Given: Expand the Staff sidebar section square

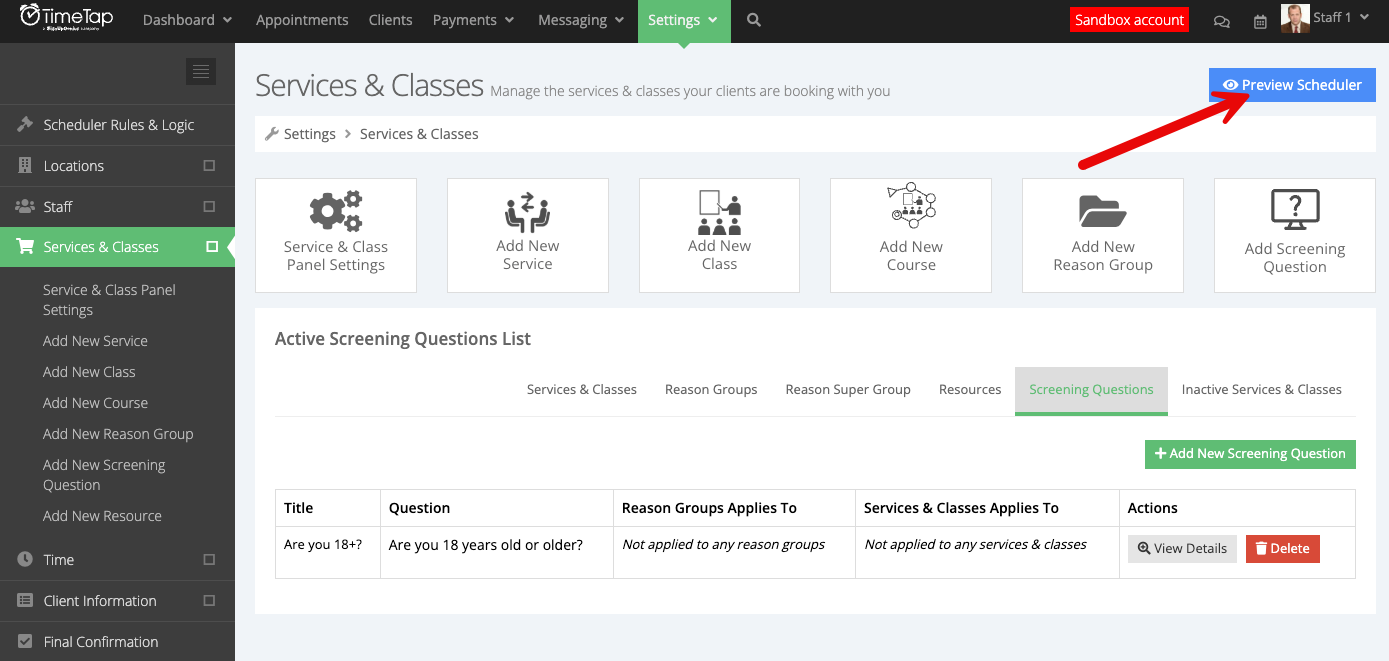Looking at the screenshot, I should coord(209,206).
